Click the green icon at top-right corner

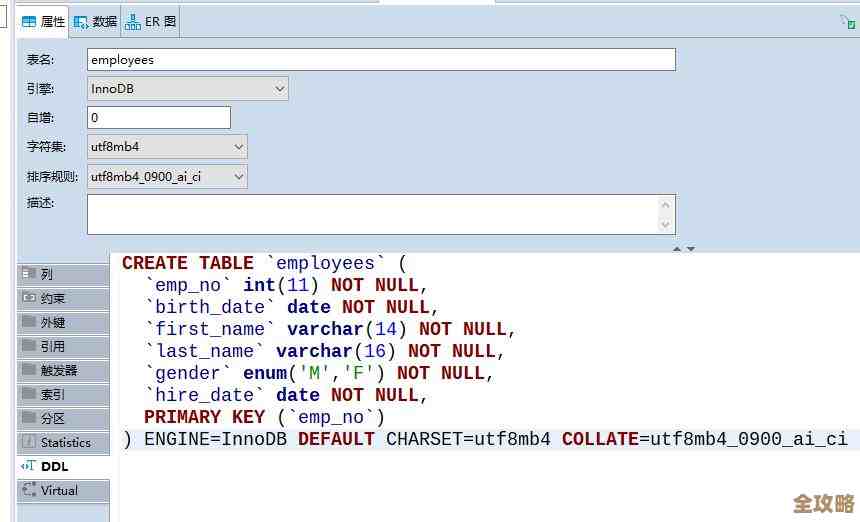(847, 21)
